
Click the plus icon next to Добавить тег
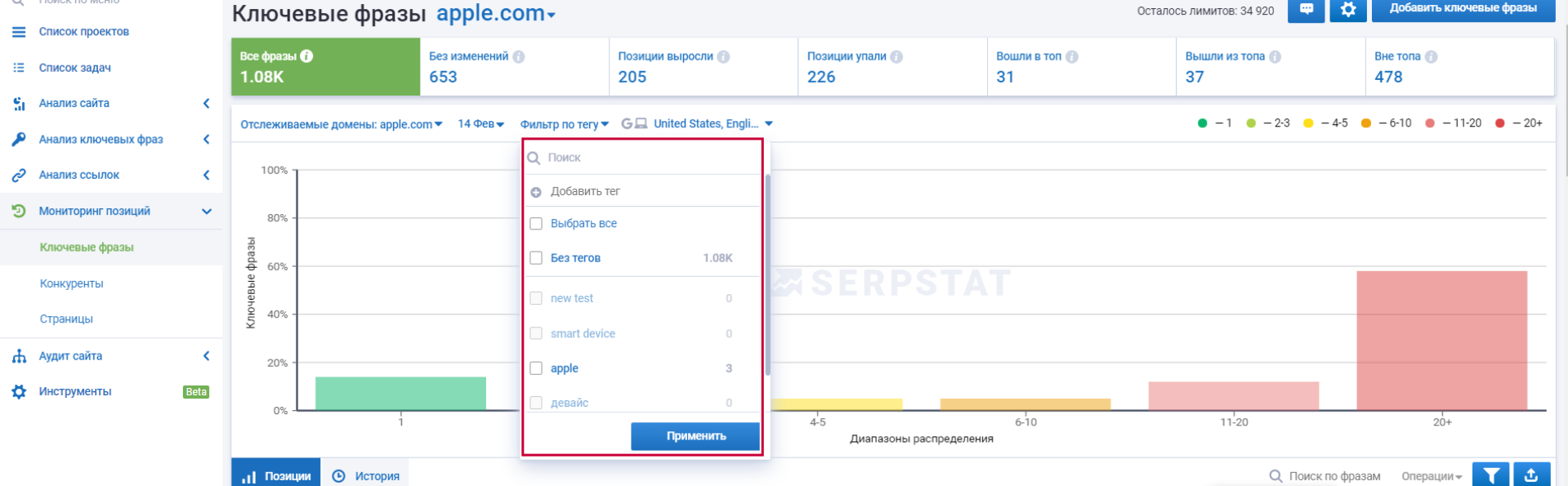[536, 193]
